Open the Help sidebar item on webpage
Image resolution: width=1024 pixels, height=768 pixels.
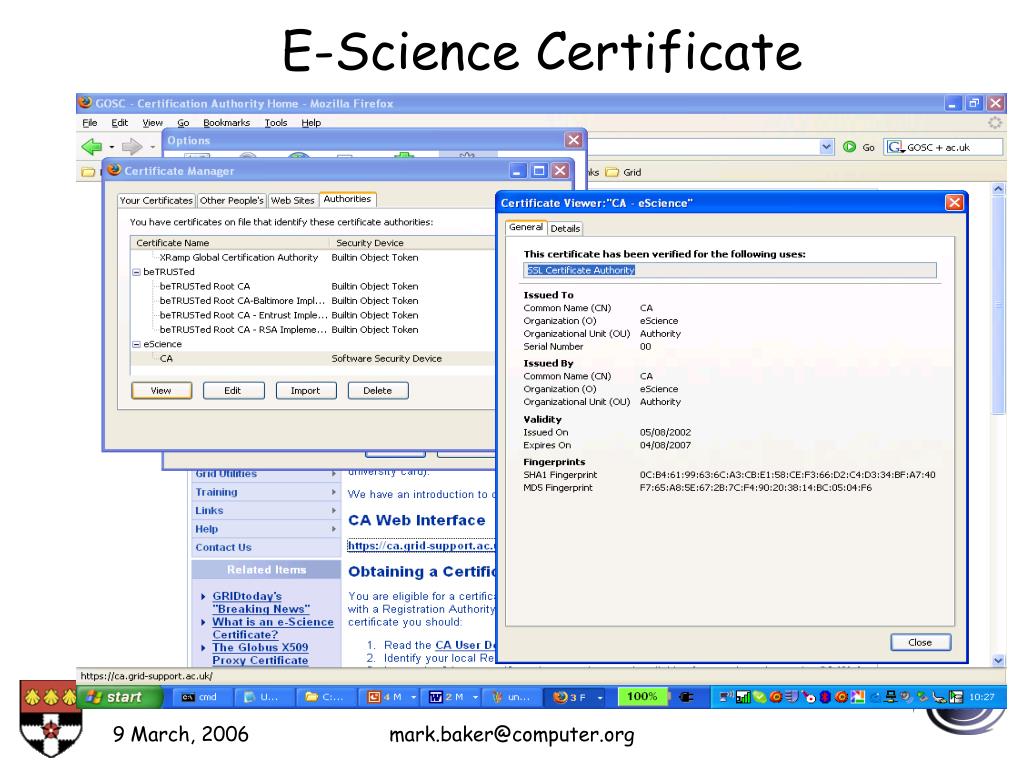pyautogui.click(x=266, y=529)
